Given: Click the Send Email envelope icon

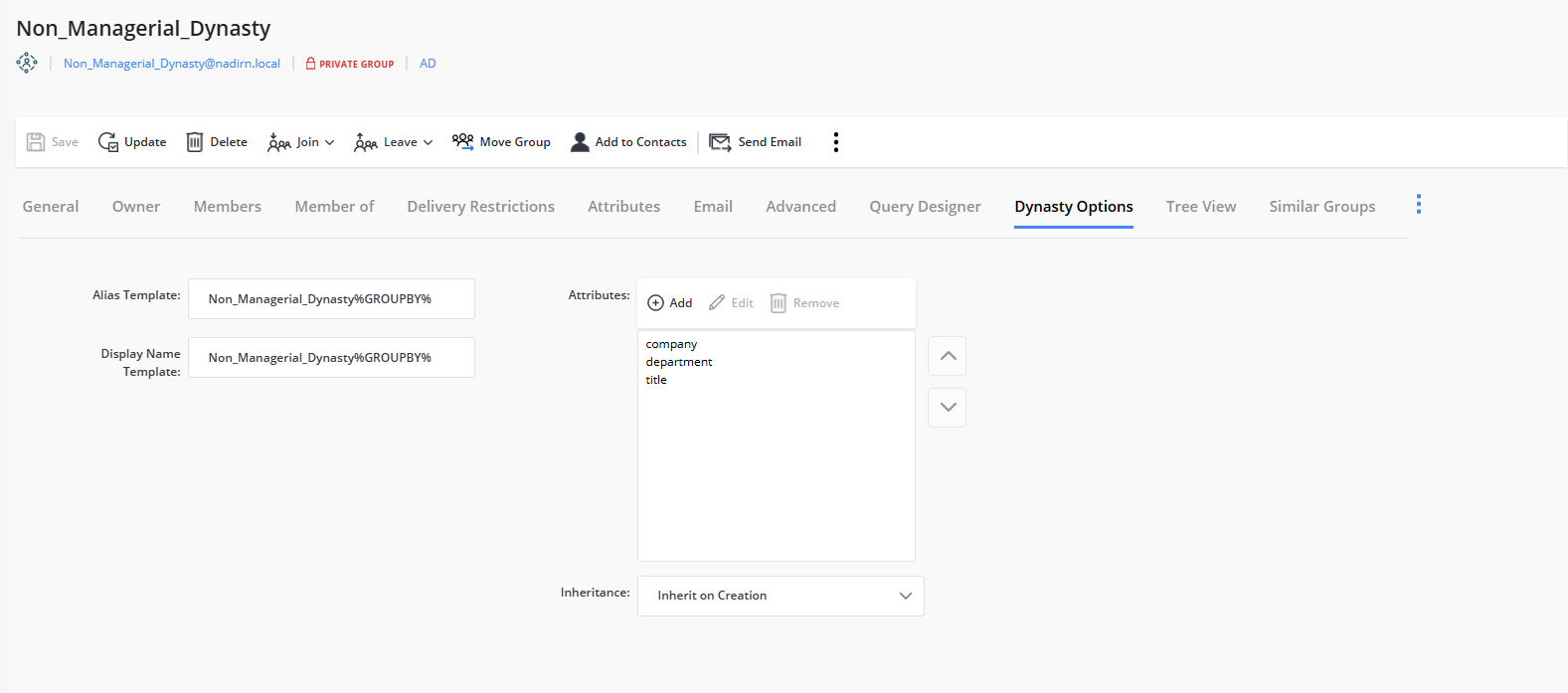Looking at the screenshot, I should click(720, 142).
